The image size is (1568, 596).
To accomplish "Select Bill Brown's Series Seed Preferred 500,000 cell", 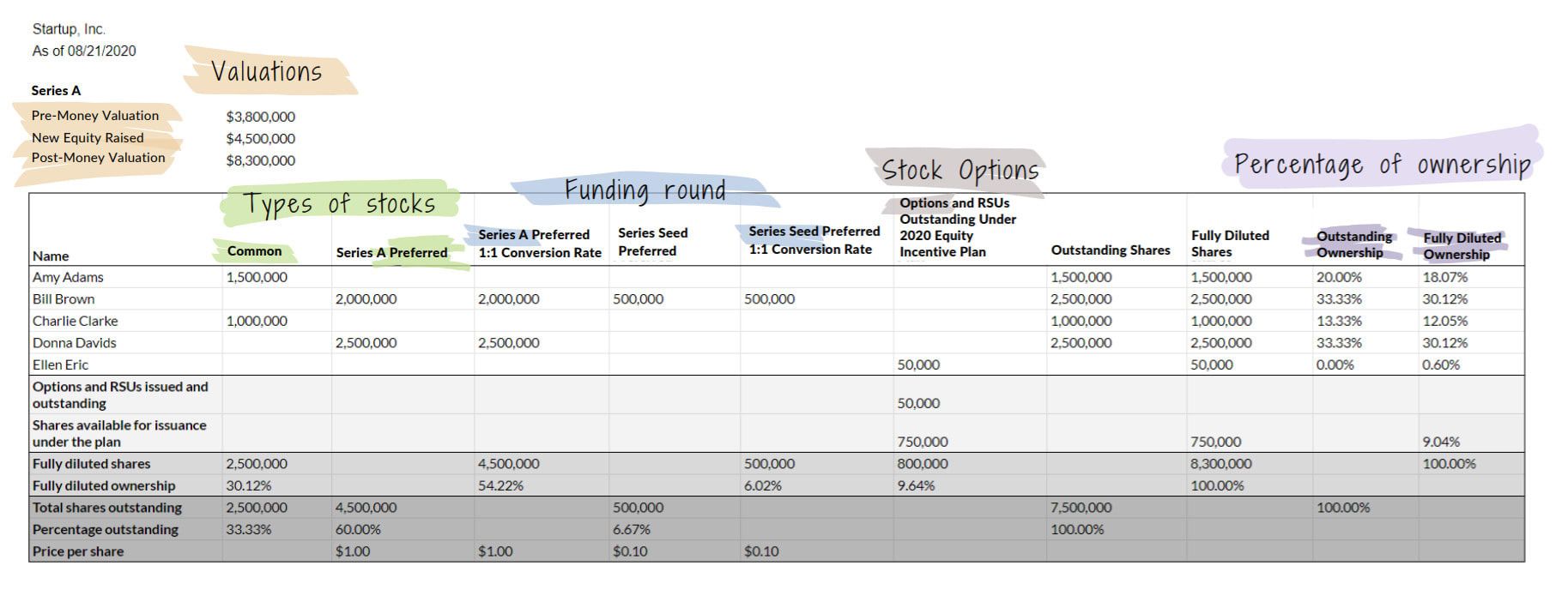I will pos(639,299).
